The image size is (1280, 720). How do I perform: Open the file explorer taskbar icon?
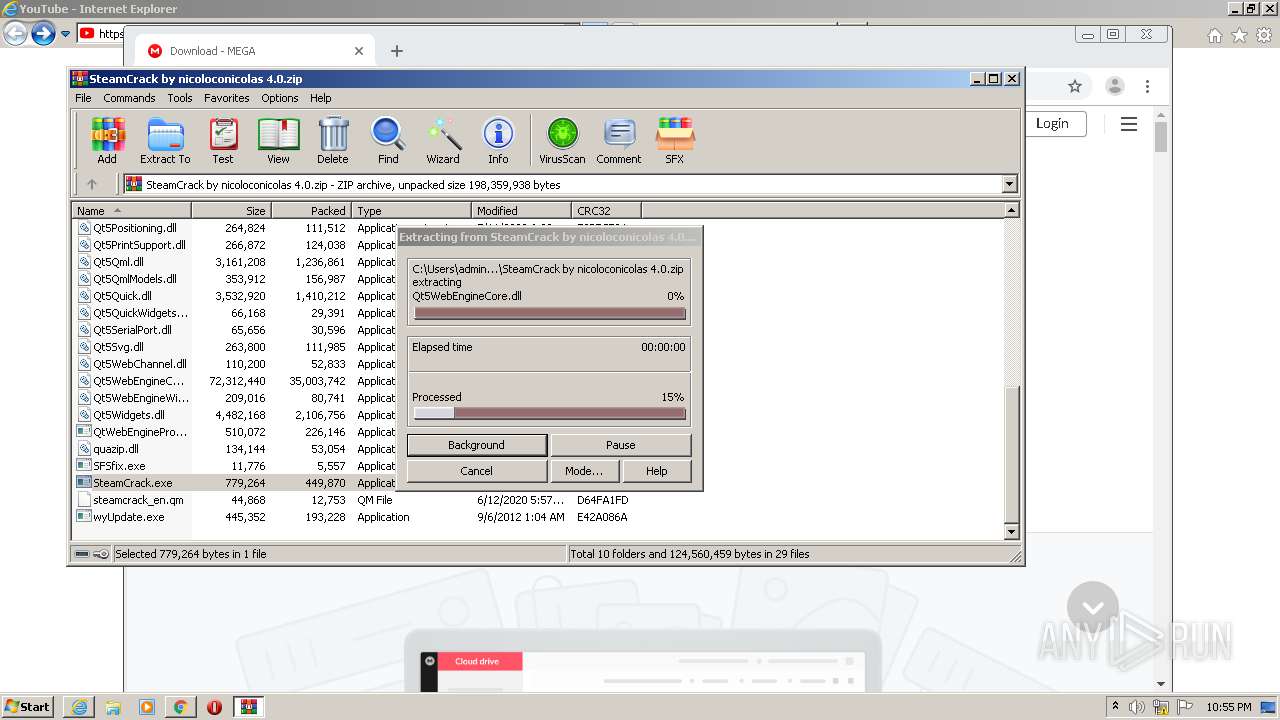[113, 707]
